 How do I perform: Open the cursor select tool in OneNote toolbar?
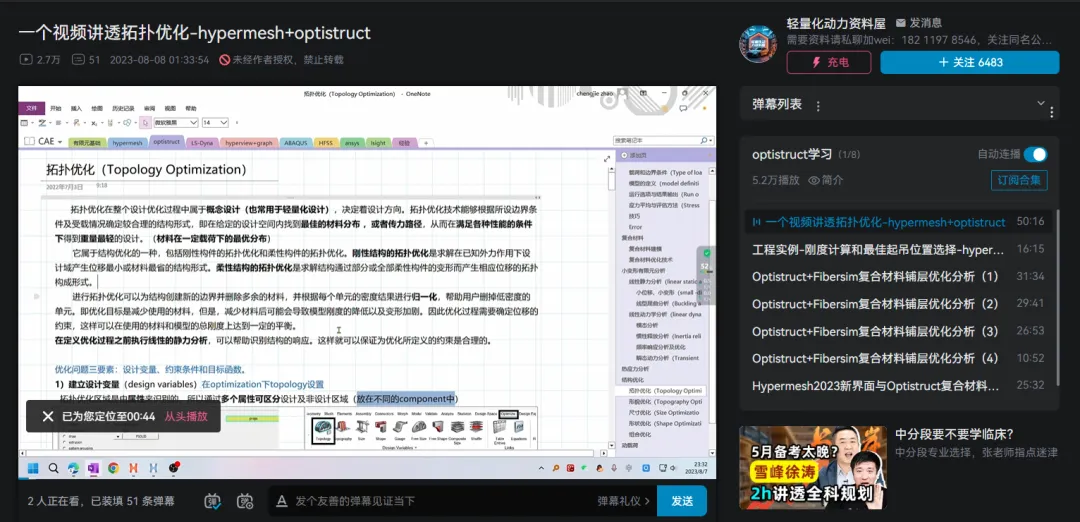tap(145, 123)
